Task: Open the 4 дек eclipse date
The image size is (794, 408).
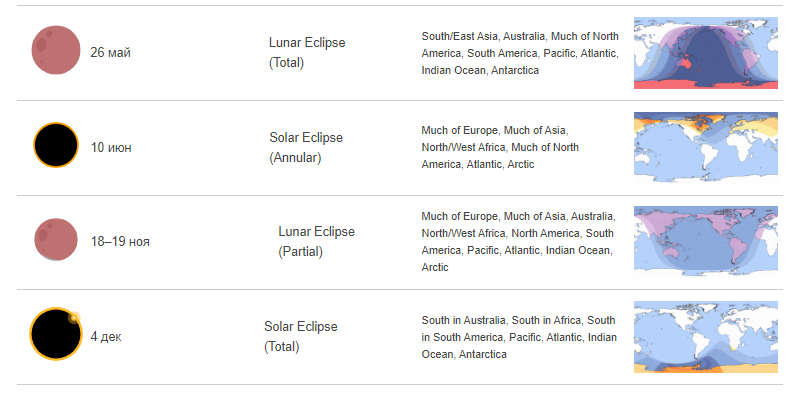Action: point(106,337)
